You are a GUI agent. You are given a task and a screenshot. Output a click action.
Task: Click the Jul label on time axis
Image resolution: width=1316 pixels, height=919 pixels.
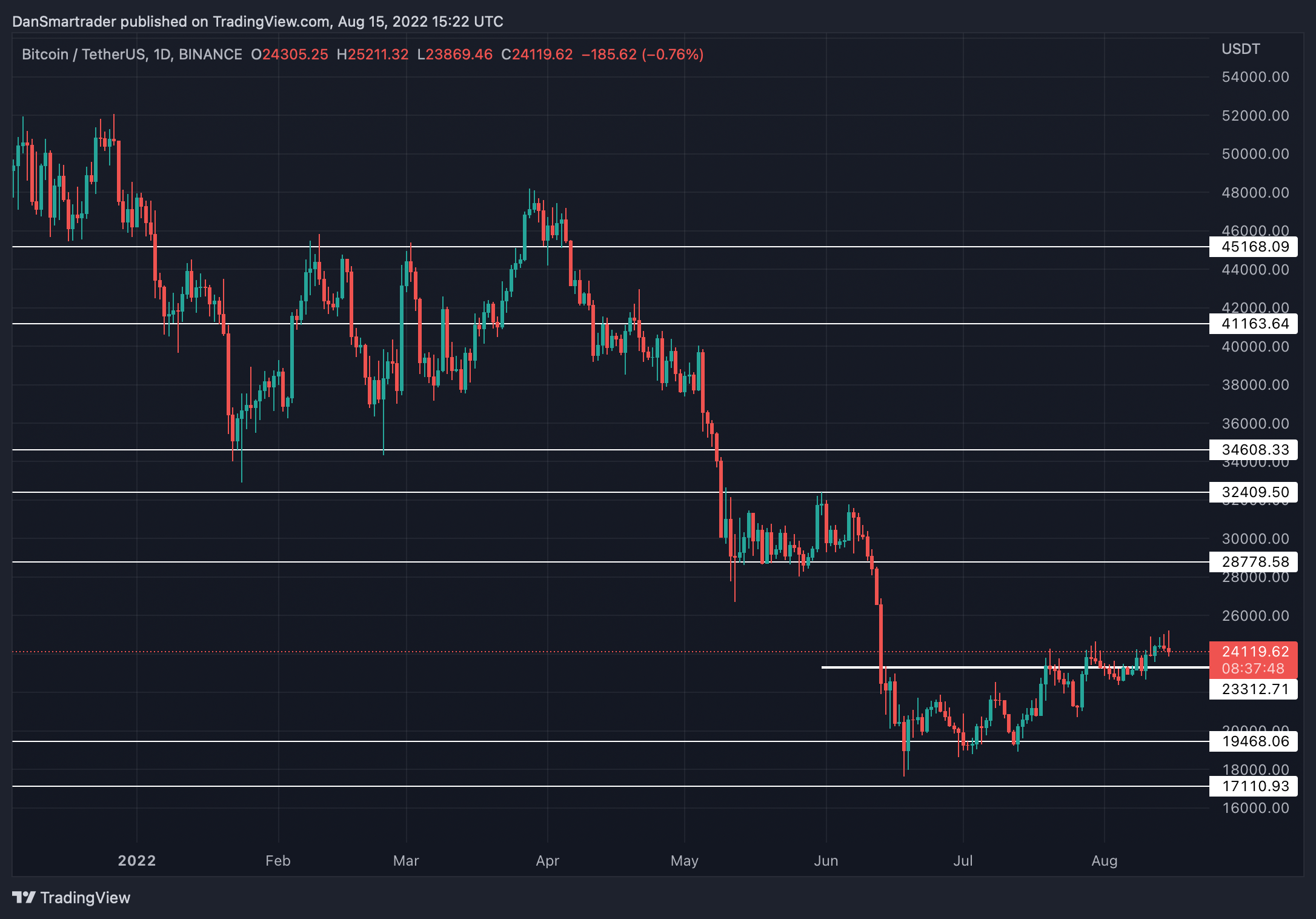coord(963,861)
